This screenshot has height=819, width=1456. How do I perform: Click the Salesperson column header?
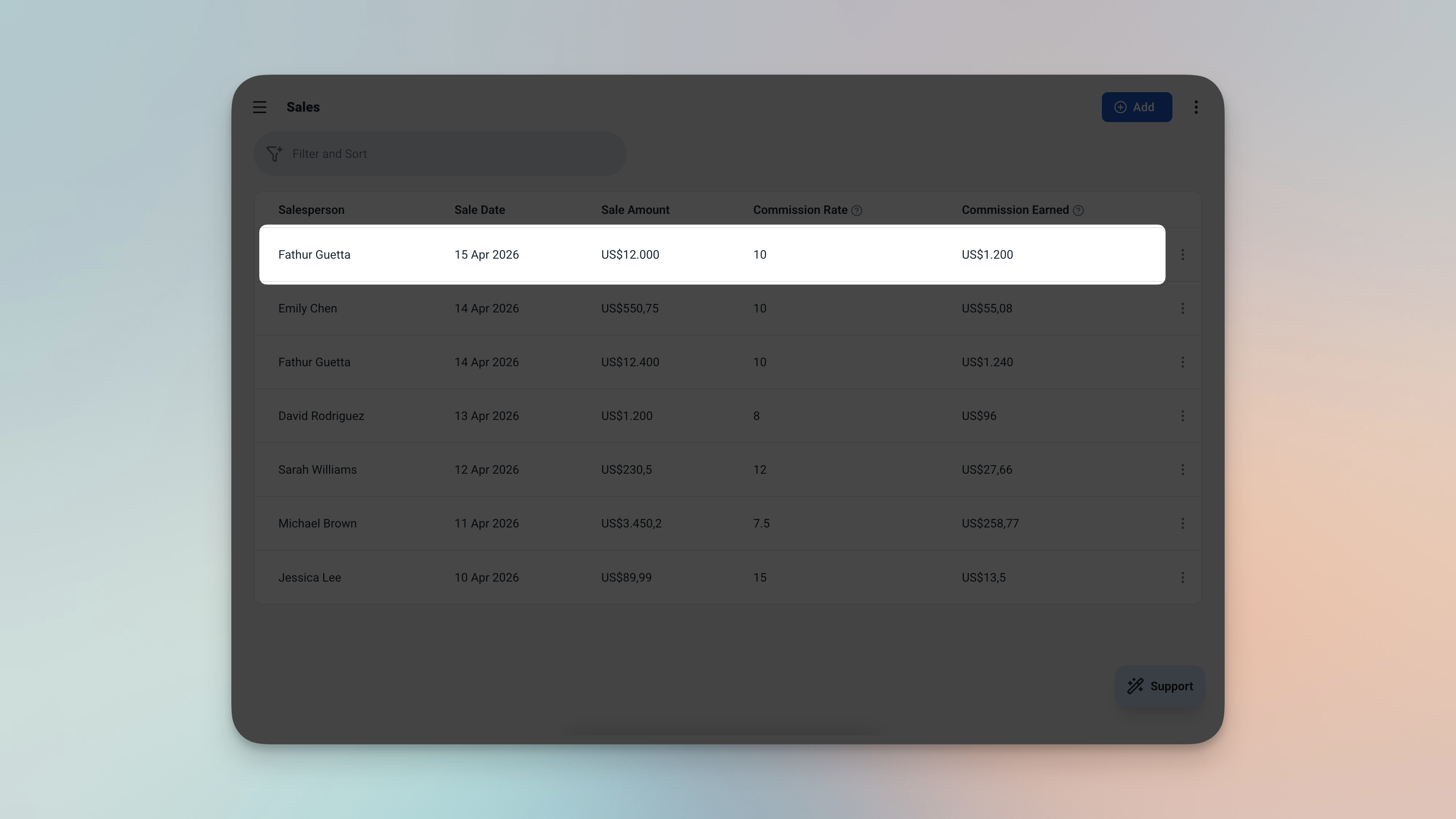(312, 210)
